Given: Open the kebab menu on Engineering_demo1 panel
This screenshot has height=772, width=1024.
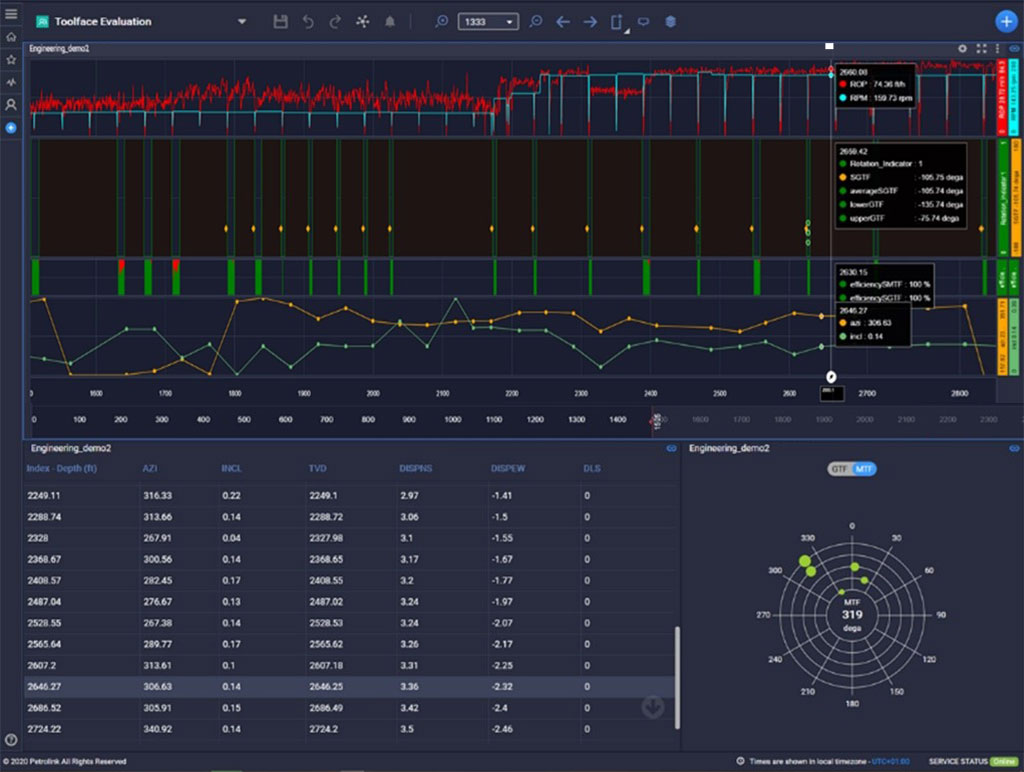Looking at the screenshot, I should [997, 48].
